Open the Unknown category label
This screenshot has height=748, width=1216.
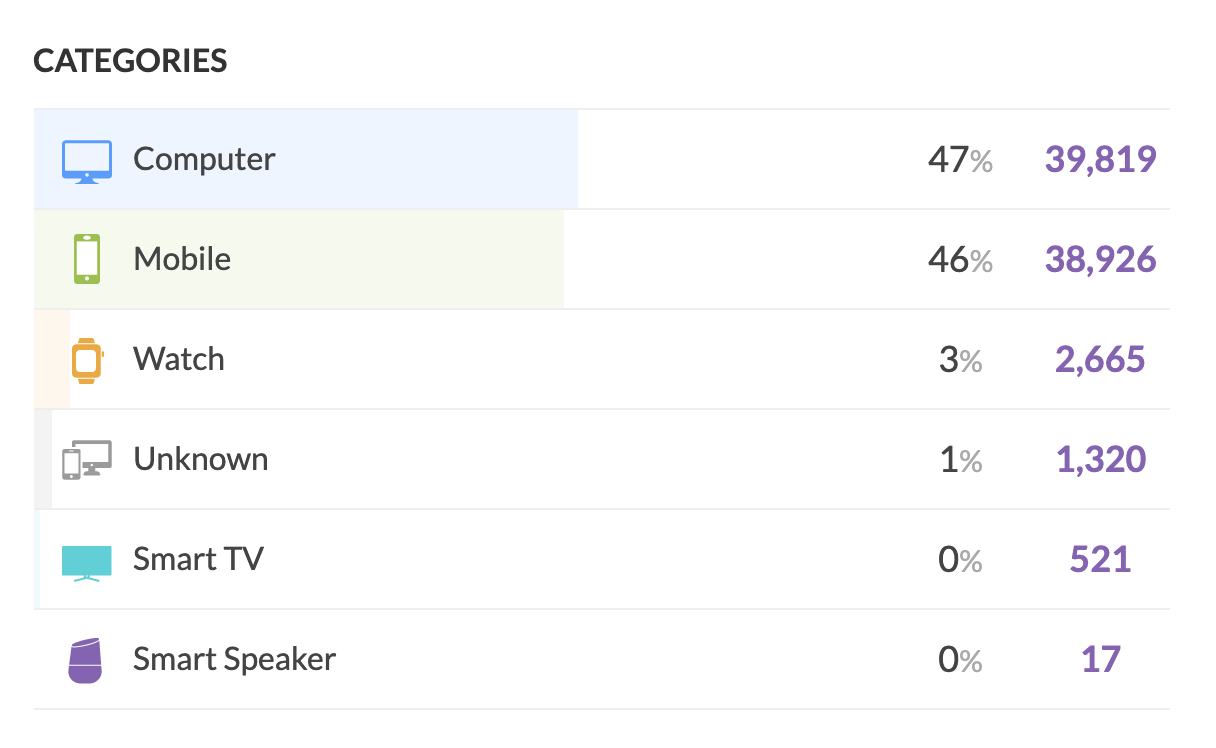201,459
